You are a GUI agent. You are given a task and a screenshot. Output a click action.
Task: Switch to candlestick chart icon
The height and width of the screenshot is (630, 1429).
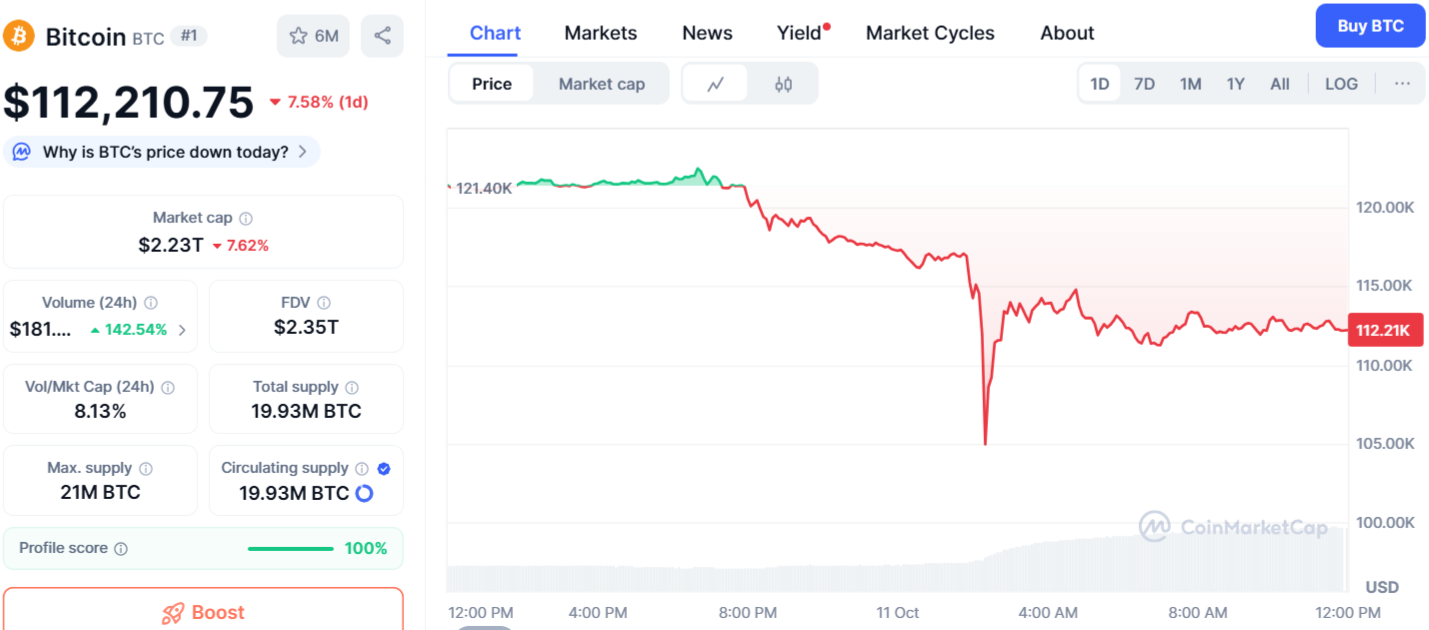tap(783, 84)
